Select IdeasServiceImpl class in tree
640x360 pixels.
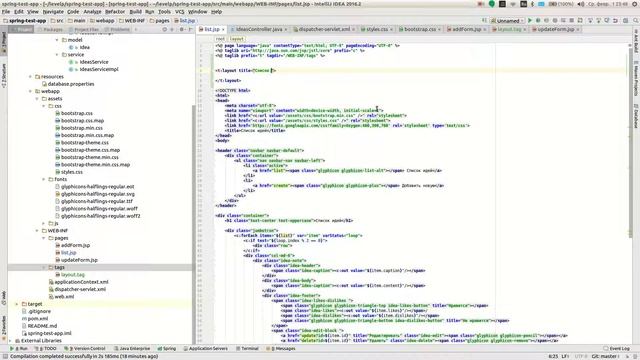point(99,69)
